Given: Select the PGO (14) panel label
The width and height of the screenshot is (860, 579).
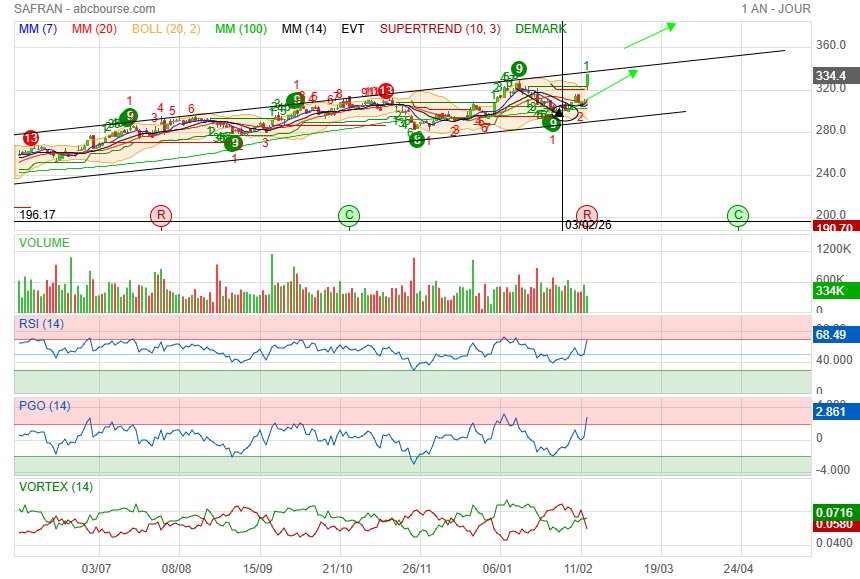Looking at the screenshot, I should [44, 405].
